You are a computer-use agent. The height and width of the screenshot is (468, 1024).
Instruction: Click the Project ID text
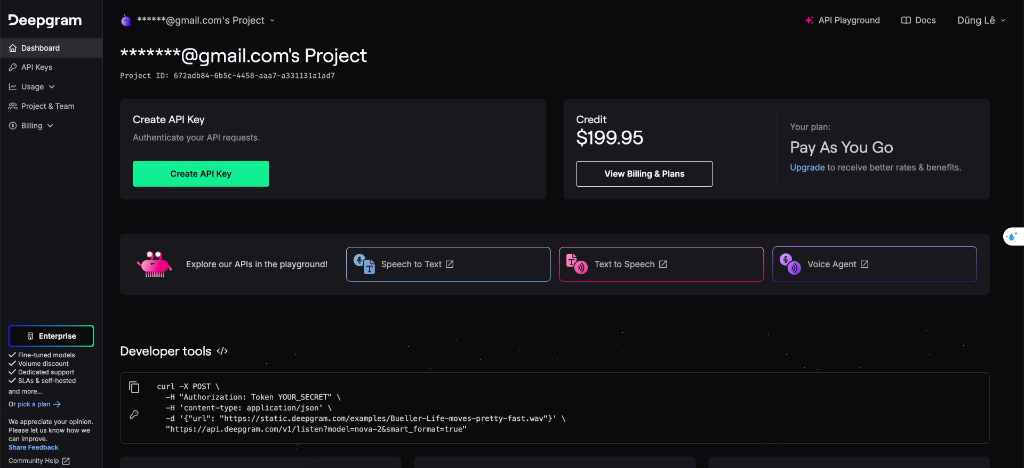point(227,76)
